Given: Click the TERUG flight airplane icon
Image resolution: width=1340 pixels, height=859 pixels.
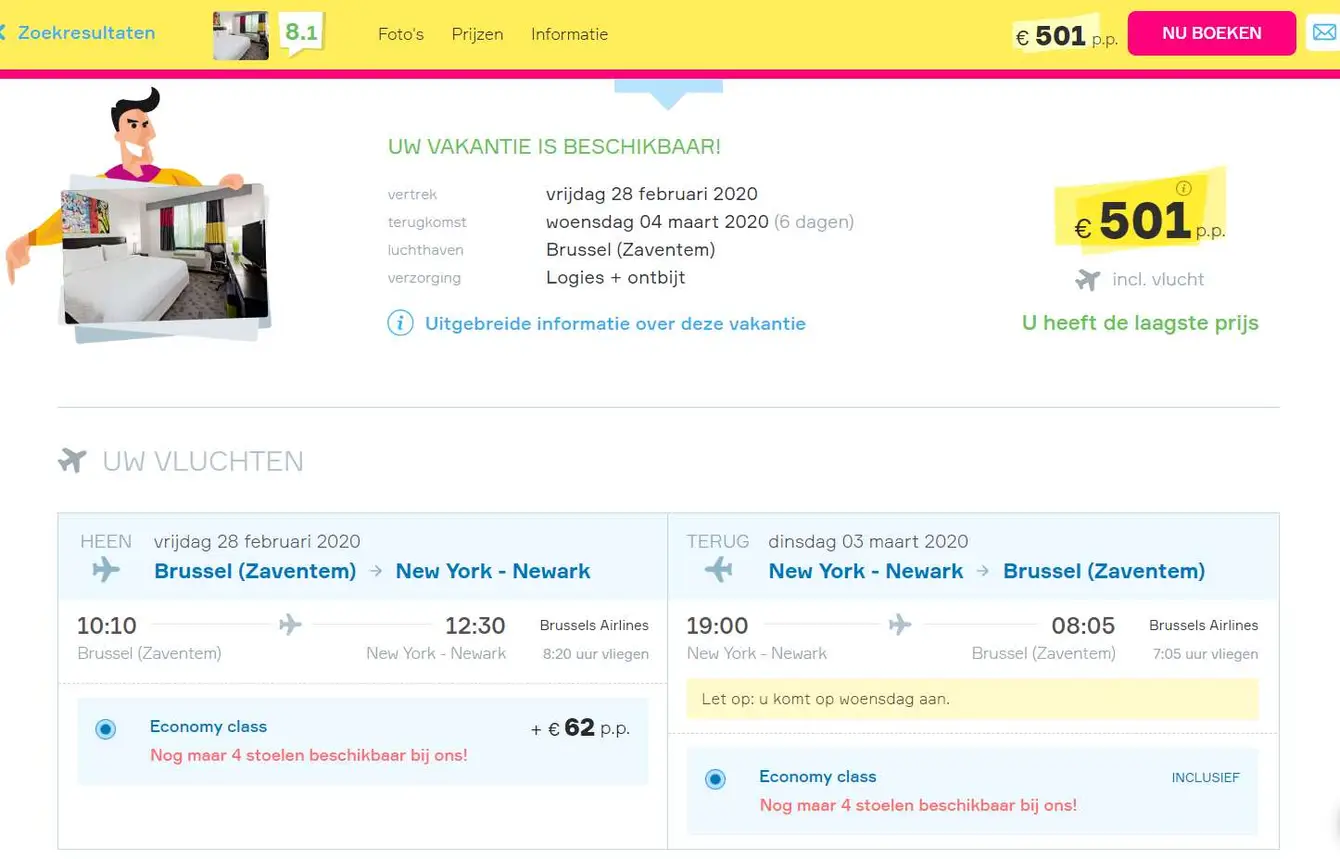Looking at the screenshot, I should (x=718, y=570).
